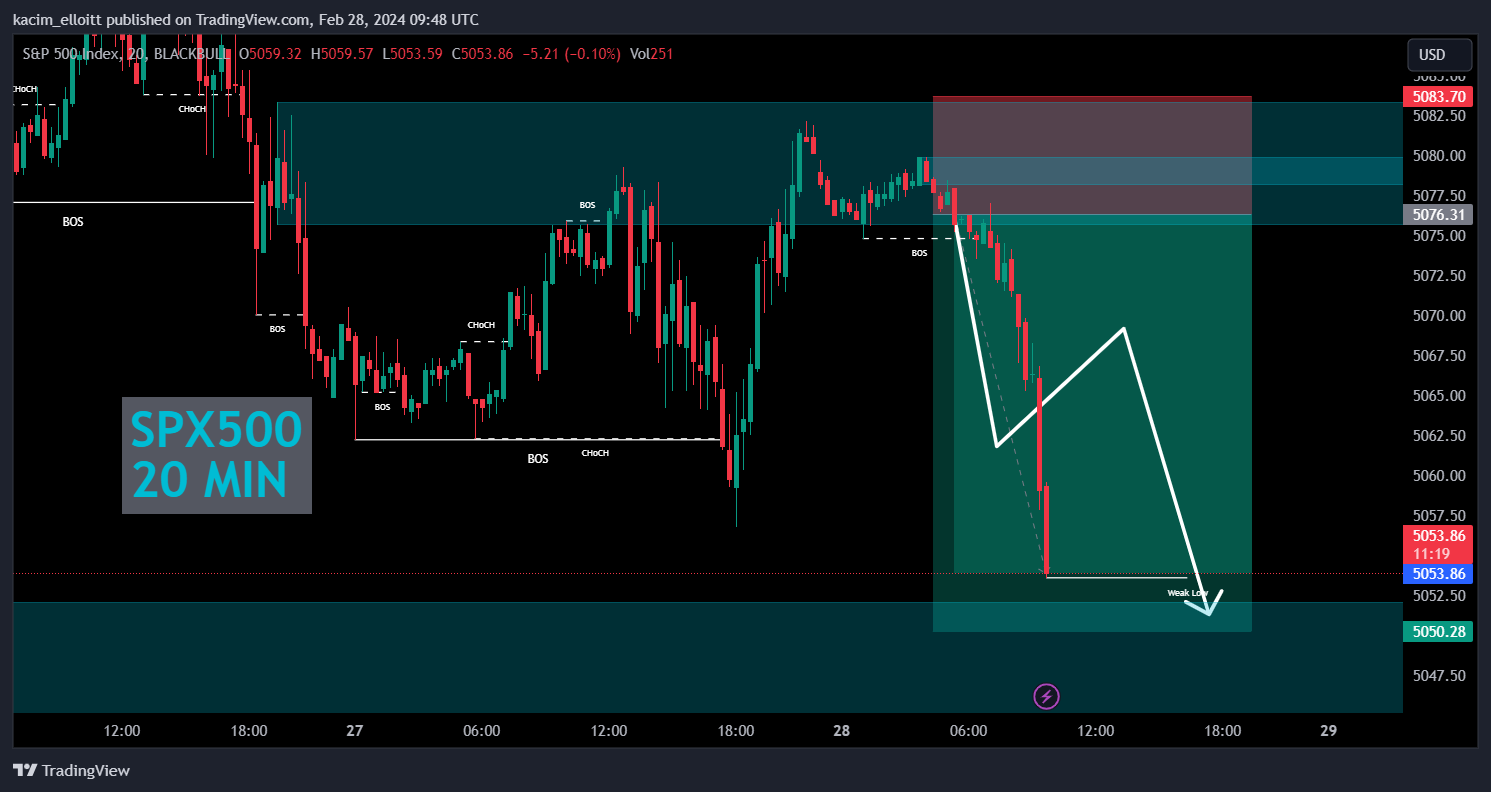Image resolution: width=1491 pixels, height=792 pixels.
Task: Click the red 5083.70 stop price label
Action: pos(1438,97)
